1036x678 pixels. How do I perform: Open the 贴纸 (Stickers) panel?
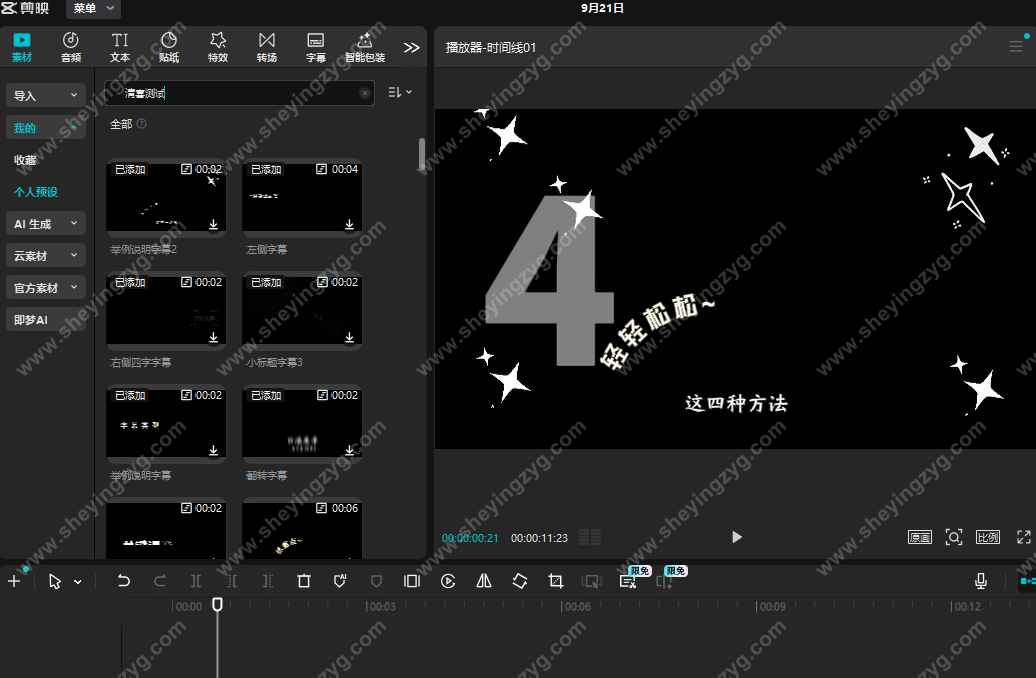pos(169,46)
